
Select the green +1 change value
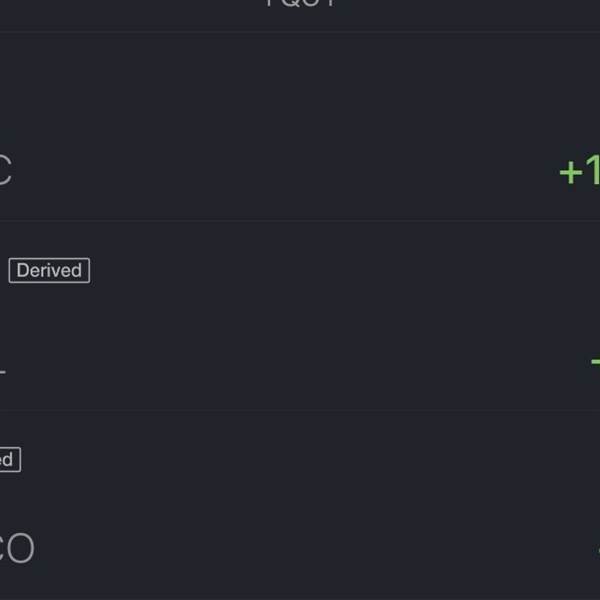[x=580, y=171]
